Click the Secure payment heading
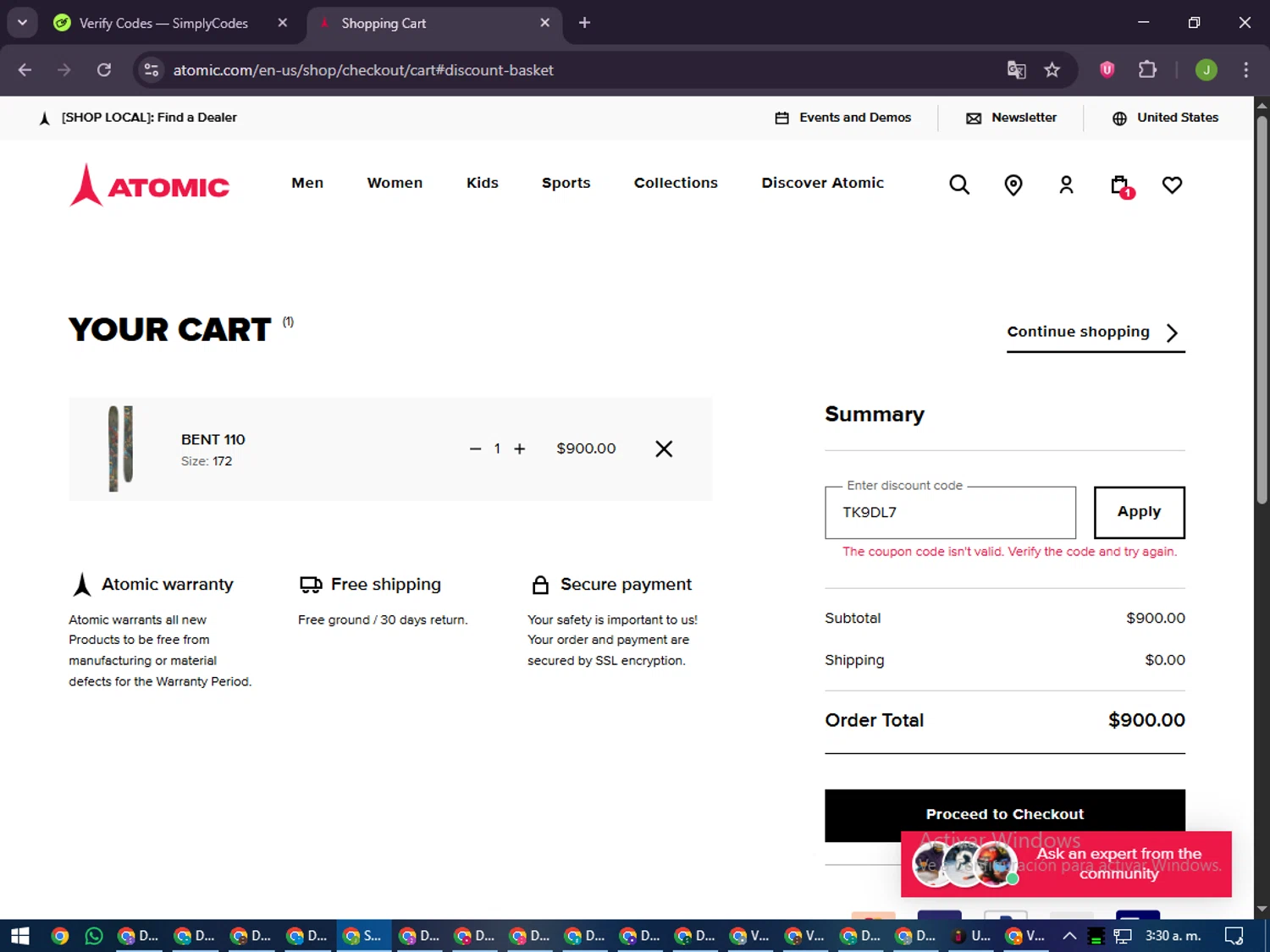Viewport: 1270px width, 952px height. click(626, 584)
